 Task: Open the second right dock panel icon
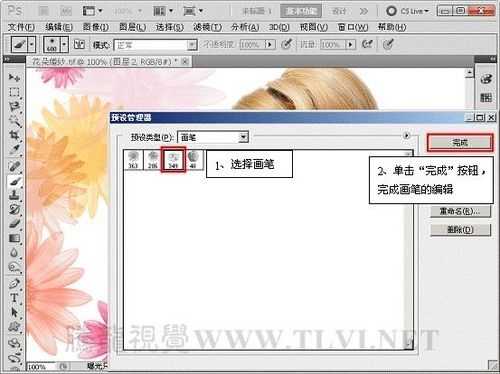486,97
